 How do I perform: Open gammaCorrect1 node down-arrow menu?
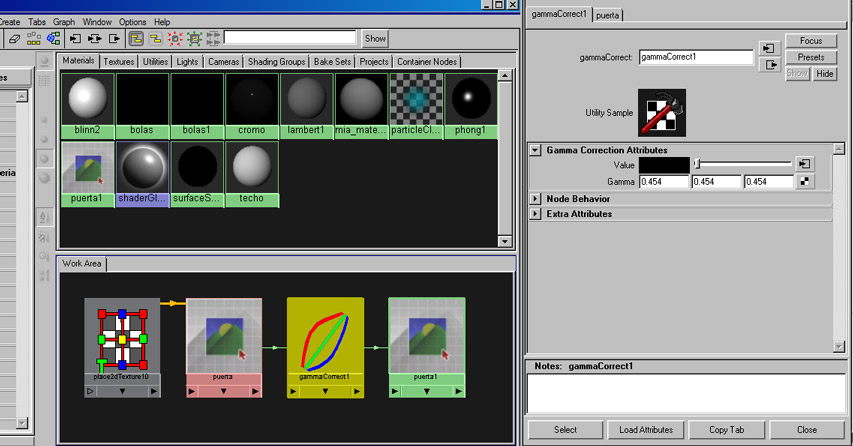[325, 391]
